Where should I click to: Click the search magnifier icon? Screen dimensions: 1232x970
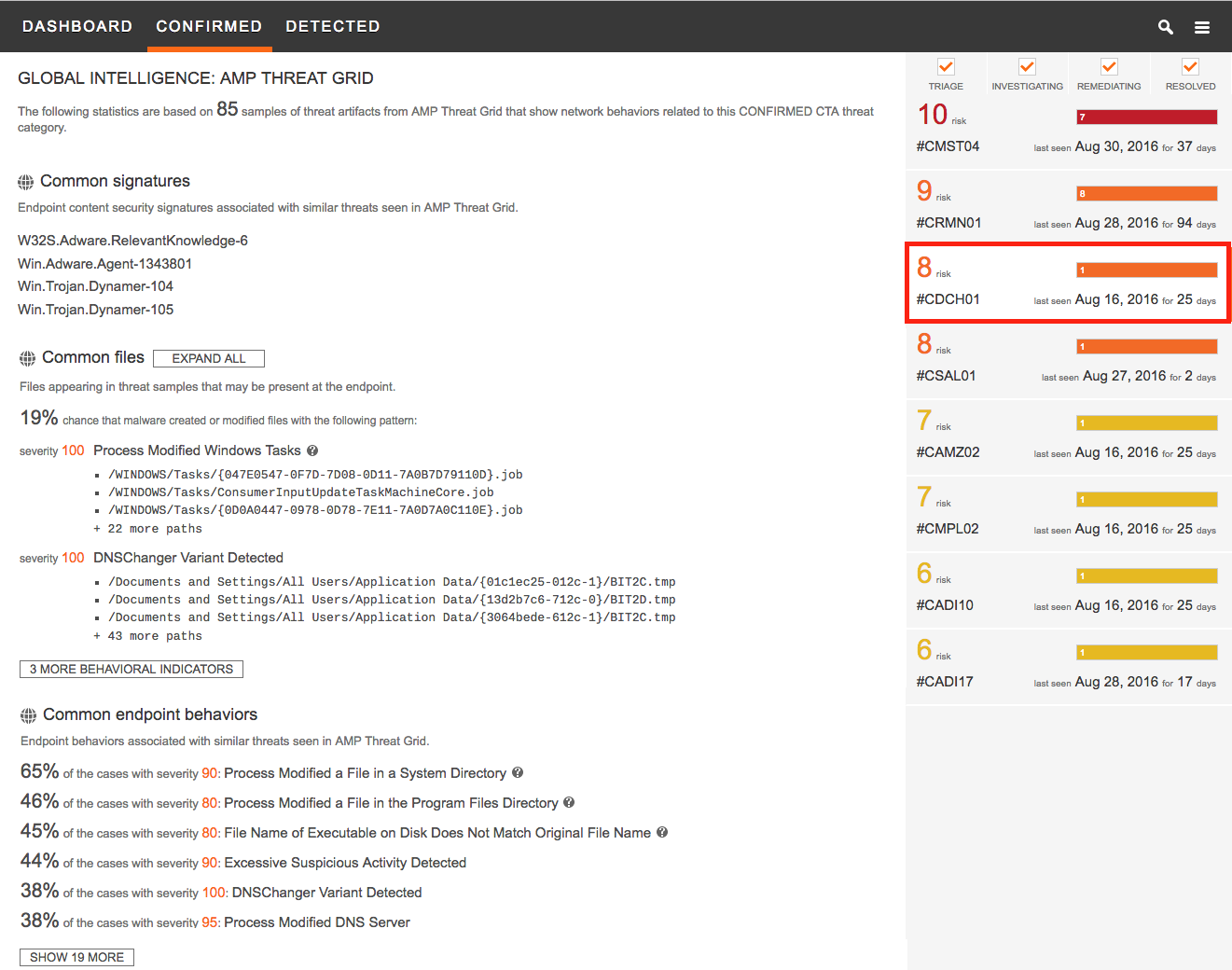[1165, 27]
